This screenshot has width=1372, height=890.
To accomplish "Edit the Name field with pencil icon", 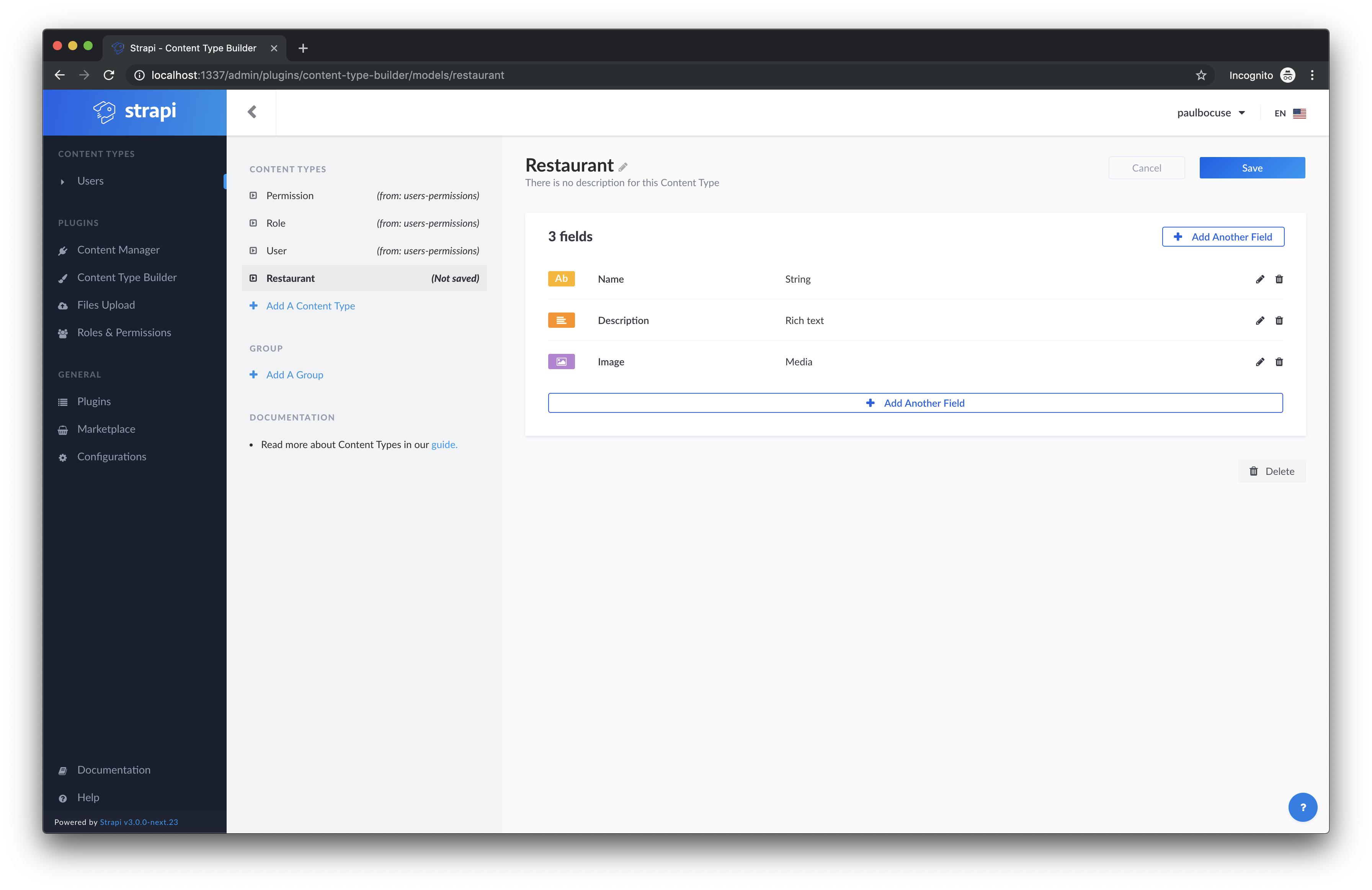I will (x=1259, y=279).
